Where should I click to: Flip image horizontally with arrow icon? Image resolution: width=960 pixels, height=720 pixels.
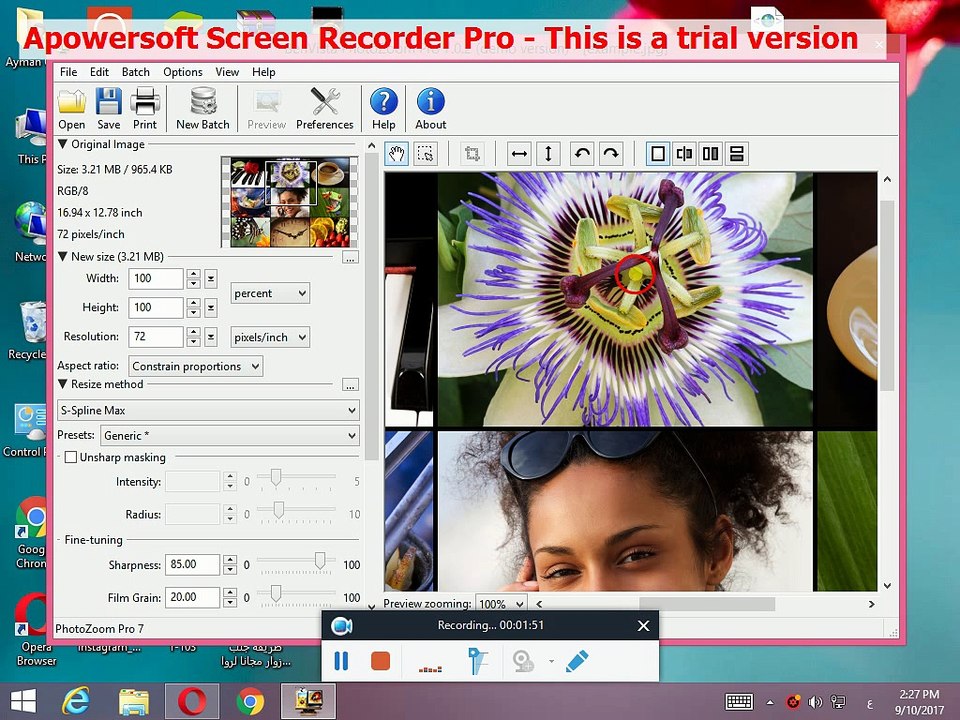point(519,153)
